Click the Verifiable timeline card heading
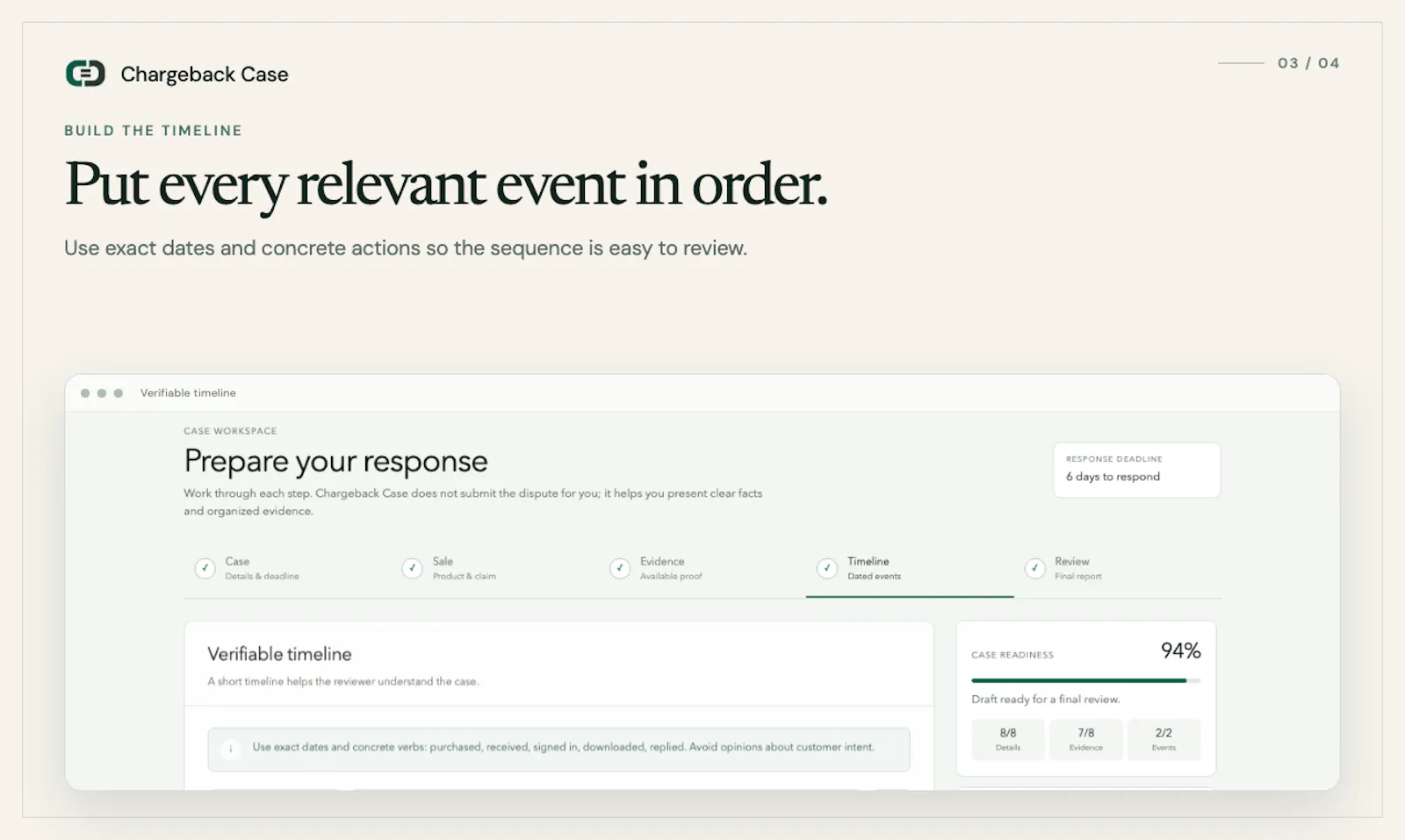The width and height of the screenshot is (1405, 840). (x=279, y=654)
